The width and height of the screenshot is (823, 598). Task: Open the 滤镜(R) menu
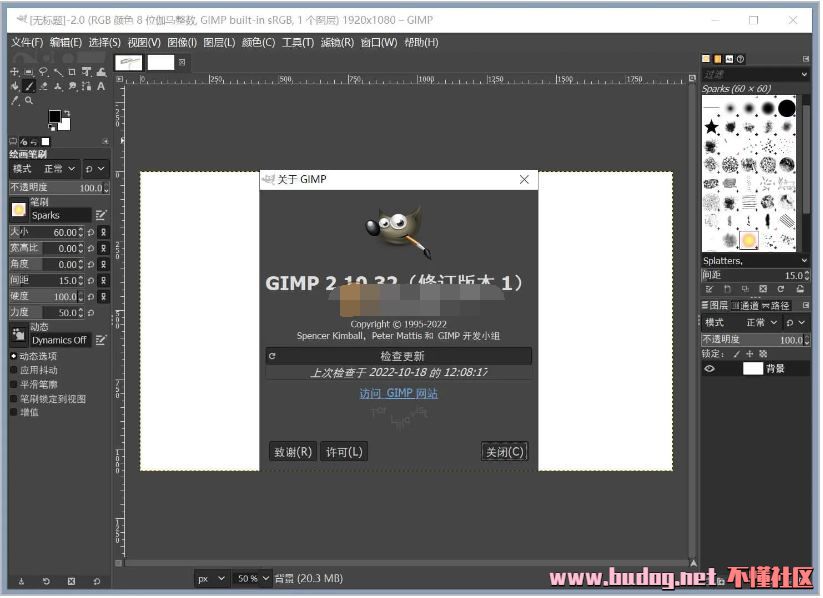click(337, 43)
